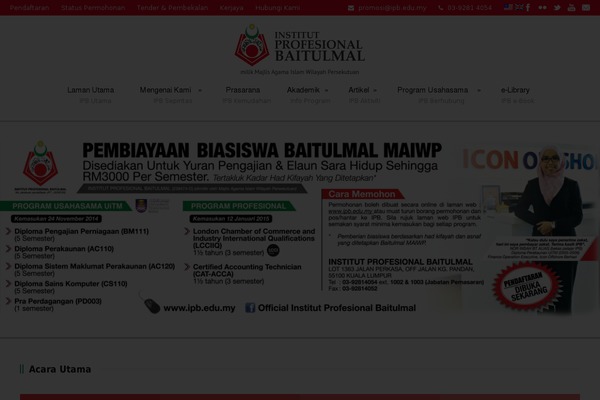The height and width of the screenshot is (400, 600).
Task: Click the Program Usahasama UiTM green label
Action: click(67, 206)
